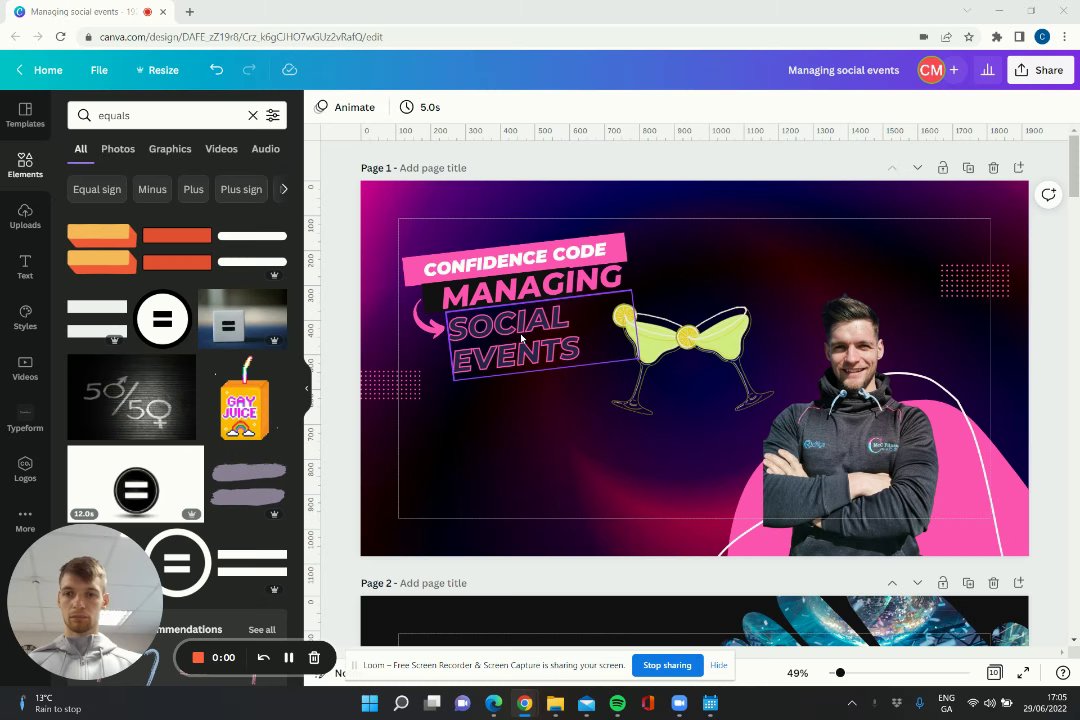Open the Animate option
Image resolution: width=1080 pixels, height=720 pixels.
[x=345, y=107]
